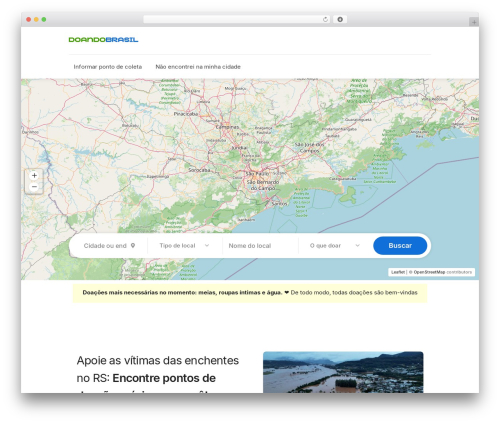Click 'São José dos Campos' map label

click(x=309, y=148)
